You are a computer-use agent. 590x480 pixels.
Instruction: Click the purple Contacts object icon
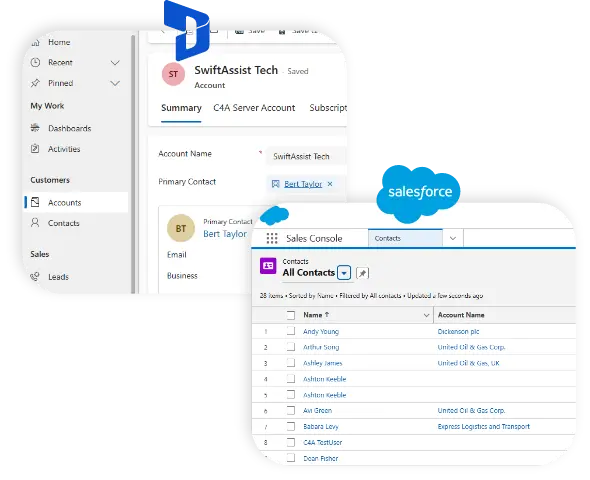pos(268,266)
